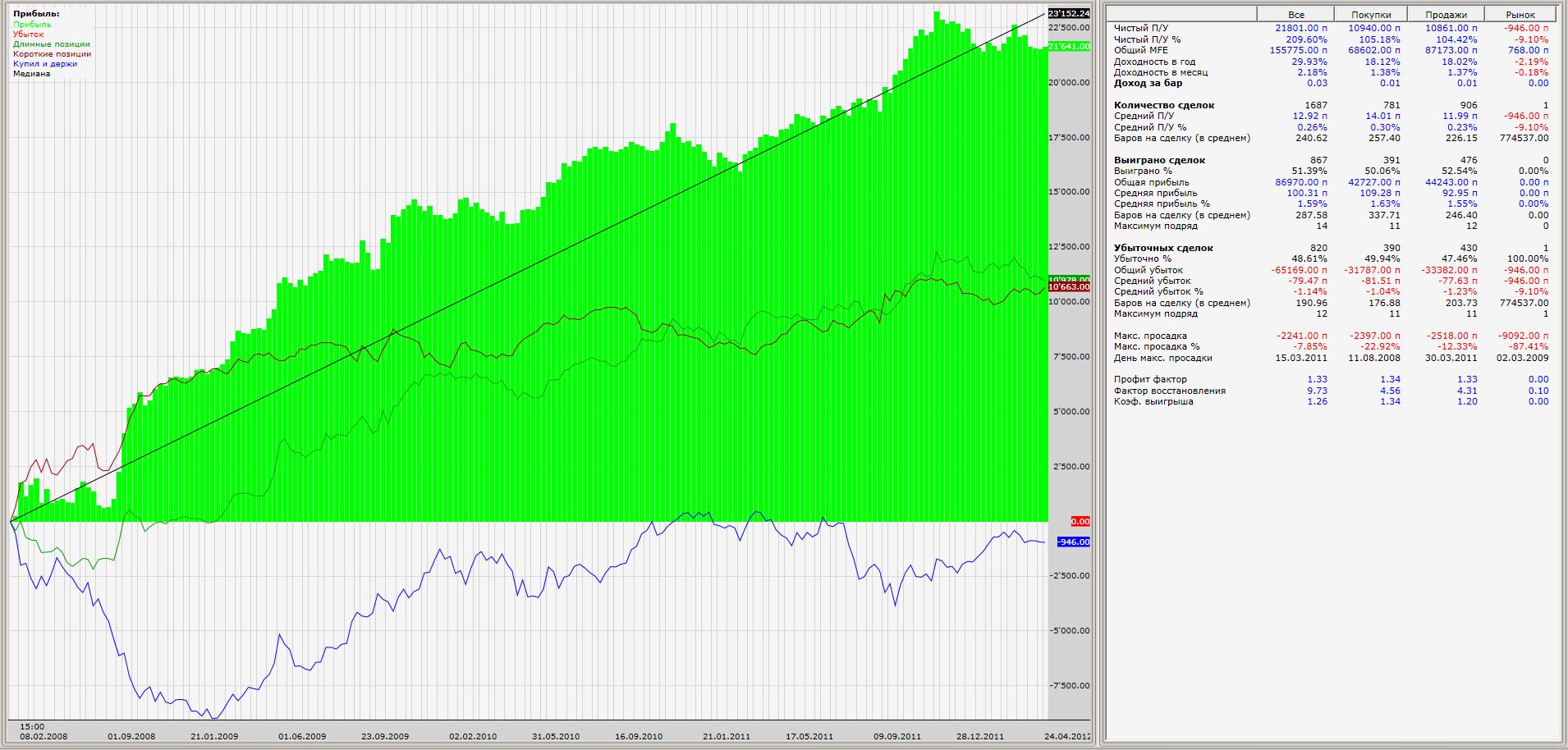Screen dimensions: 1568x750
Task: Click the 10940.00 п value under Покупки
Action: click(1375, 29)
